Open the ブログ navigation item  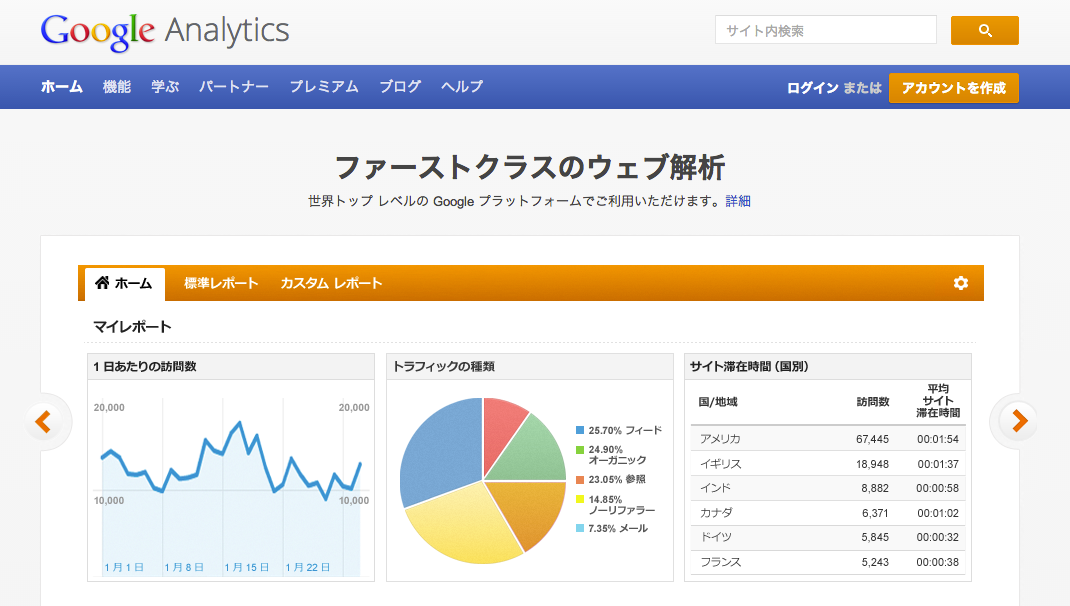pos(400,87)
